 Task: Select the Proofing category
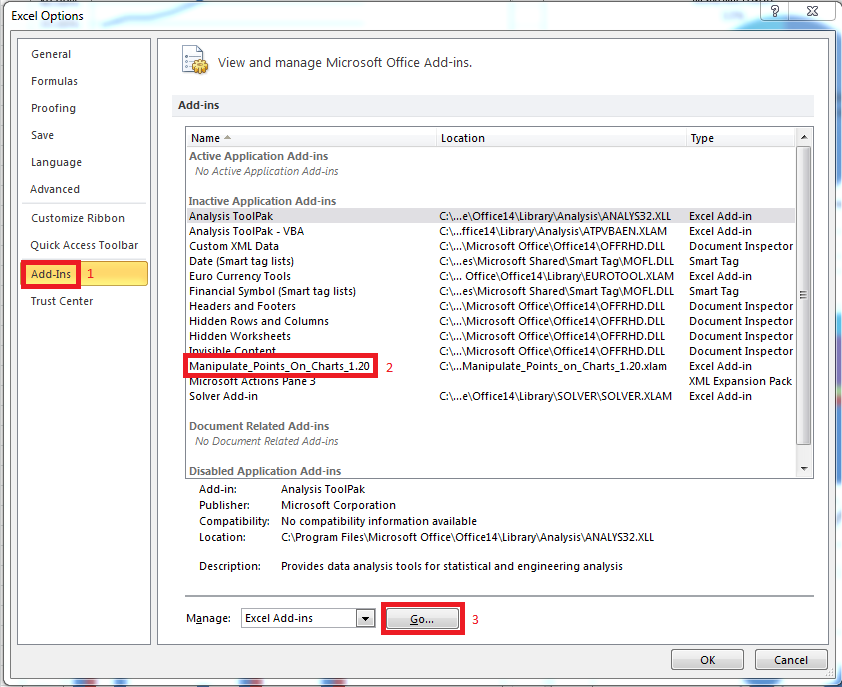[53, 108]
